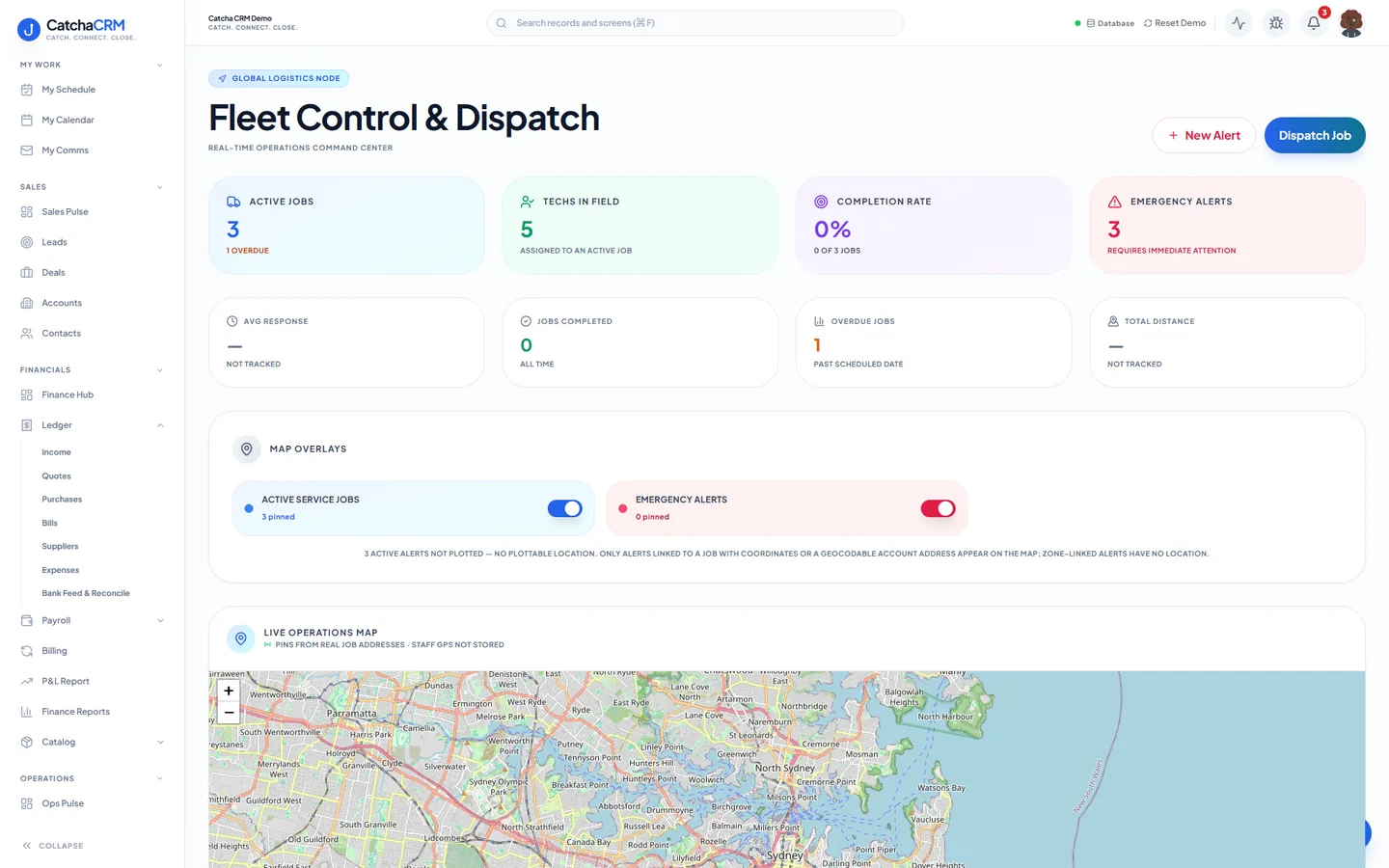Open Income under Ledger

coord(56,452)
